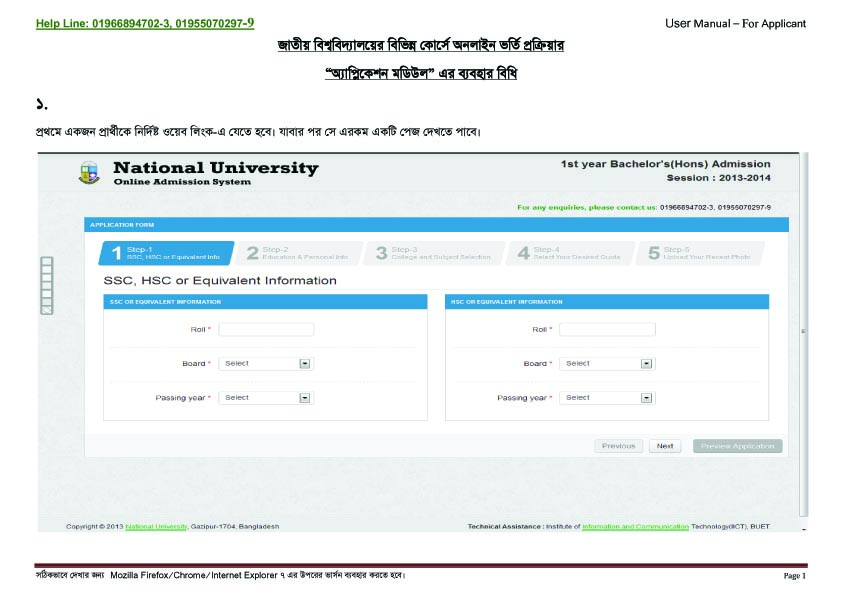Open the National University copyright link
Viewport: 842px width, 595px height.
tap(156, 525)
